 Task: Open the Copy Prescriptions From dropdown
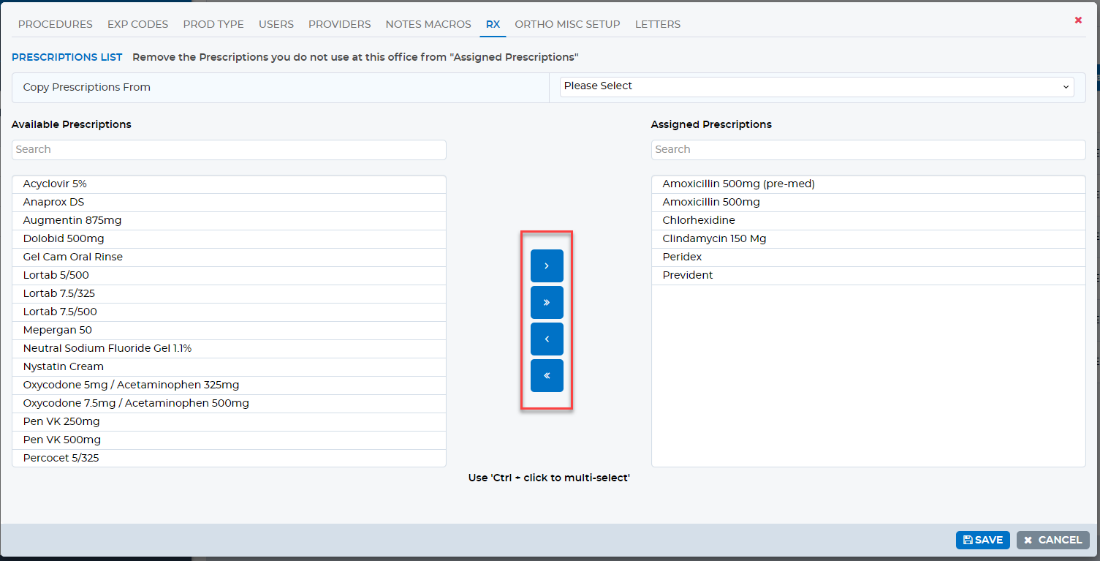click(817, 86)
